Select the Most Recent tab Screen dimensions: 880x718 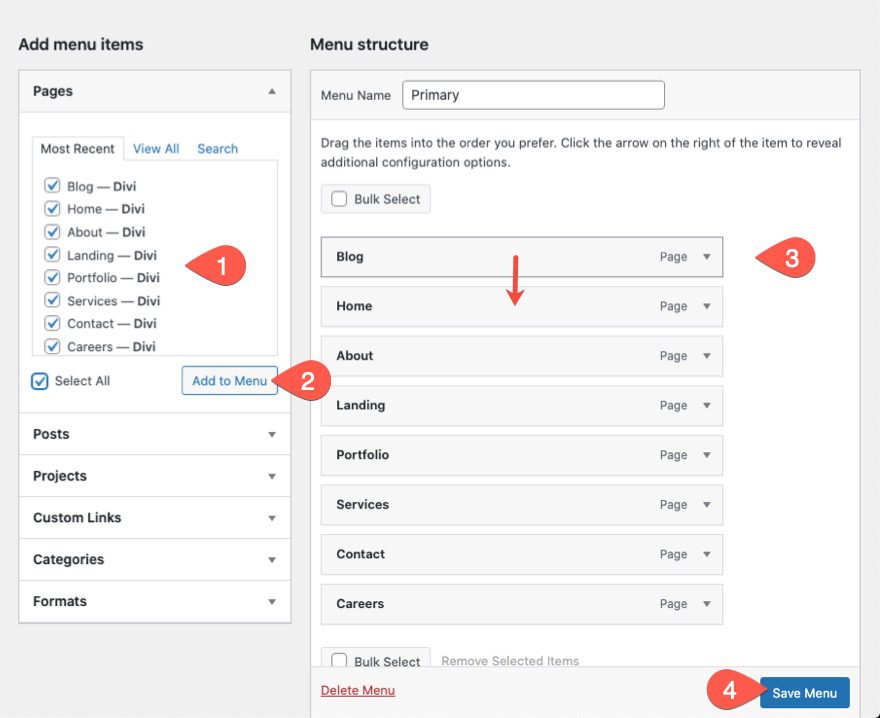77,148
